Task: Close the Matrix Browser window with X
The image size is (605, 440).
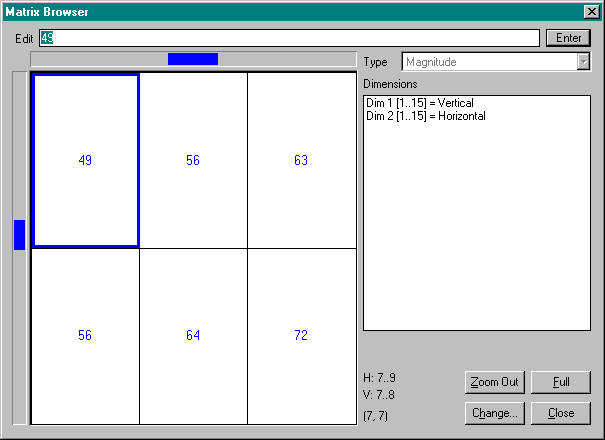Action: point(591,12)
